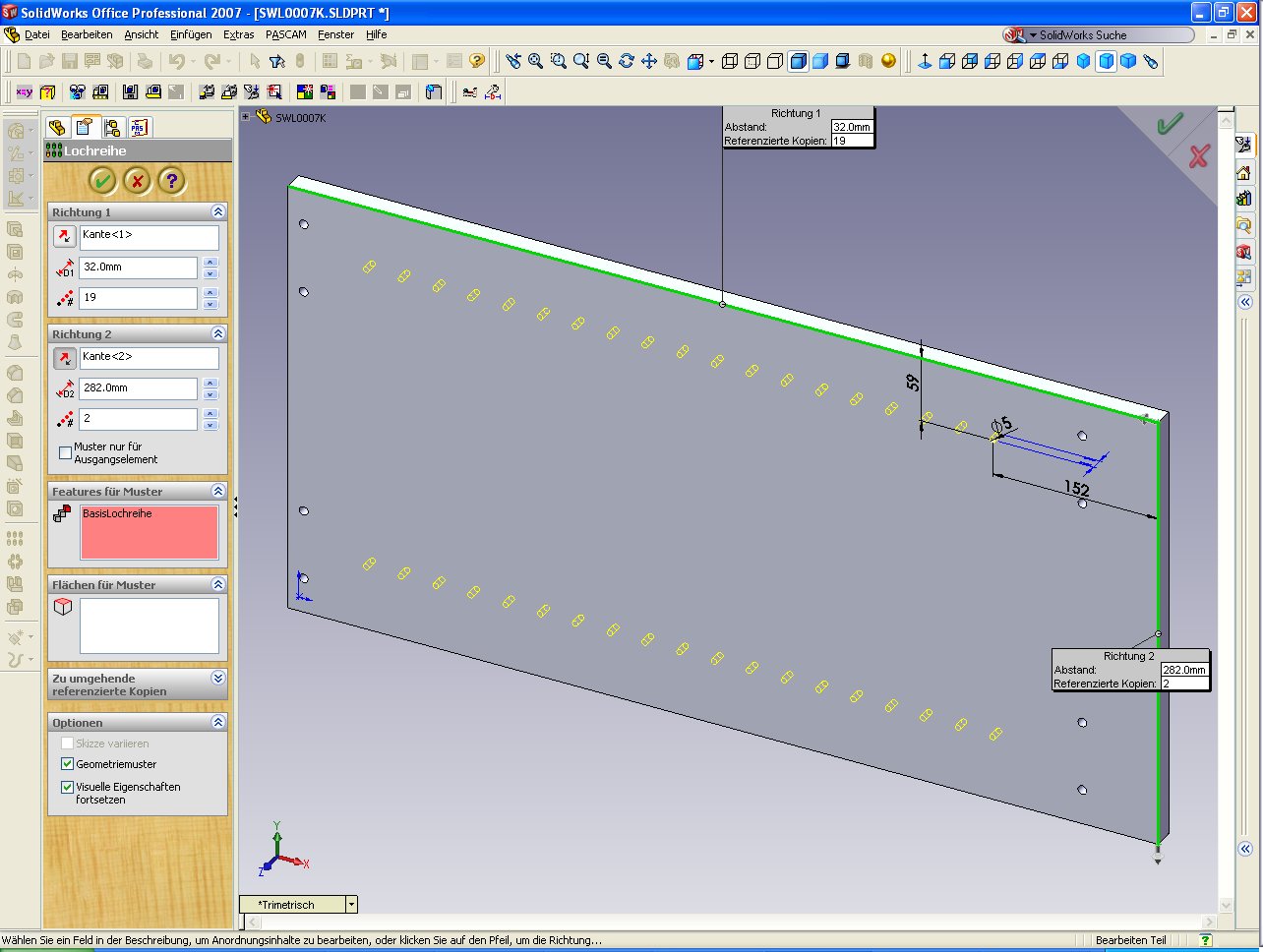
Task: Expand SWL0007K flyout feature tree
Action: (x=246, y=117)
